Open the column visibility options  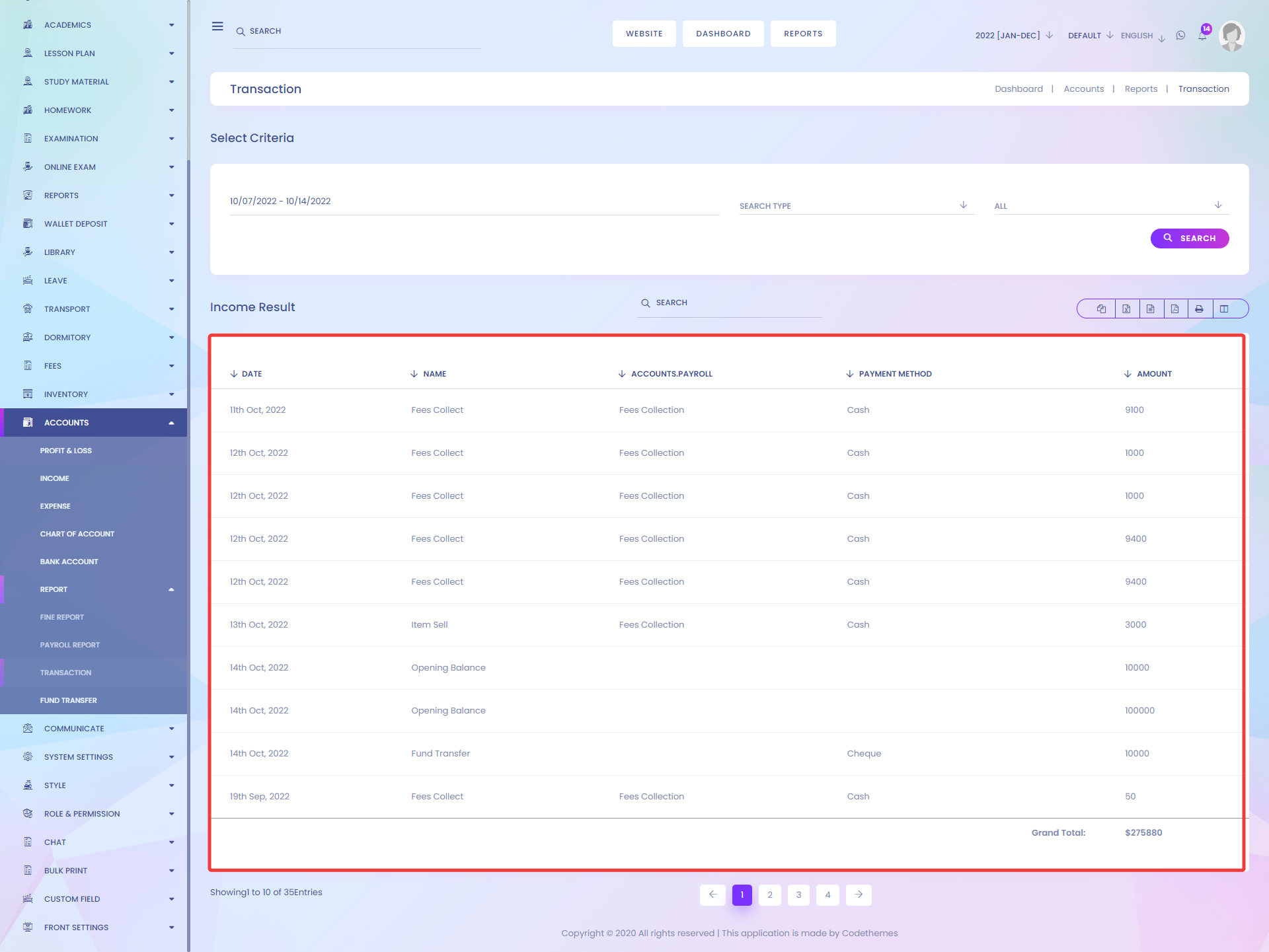click(1225, 309)
